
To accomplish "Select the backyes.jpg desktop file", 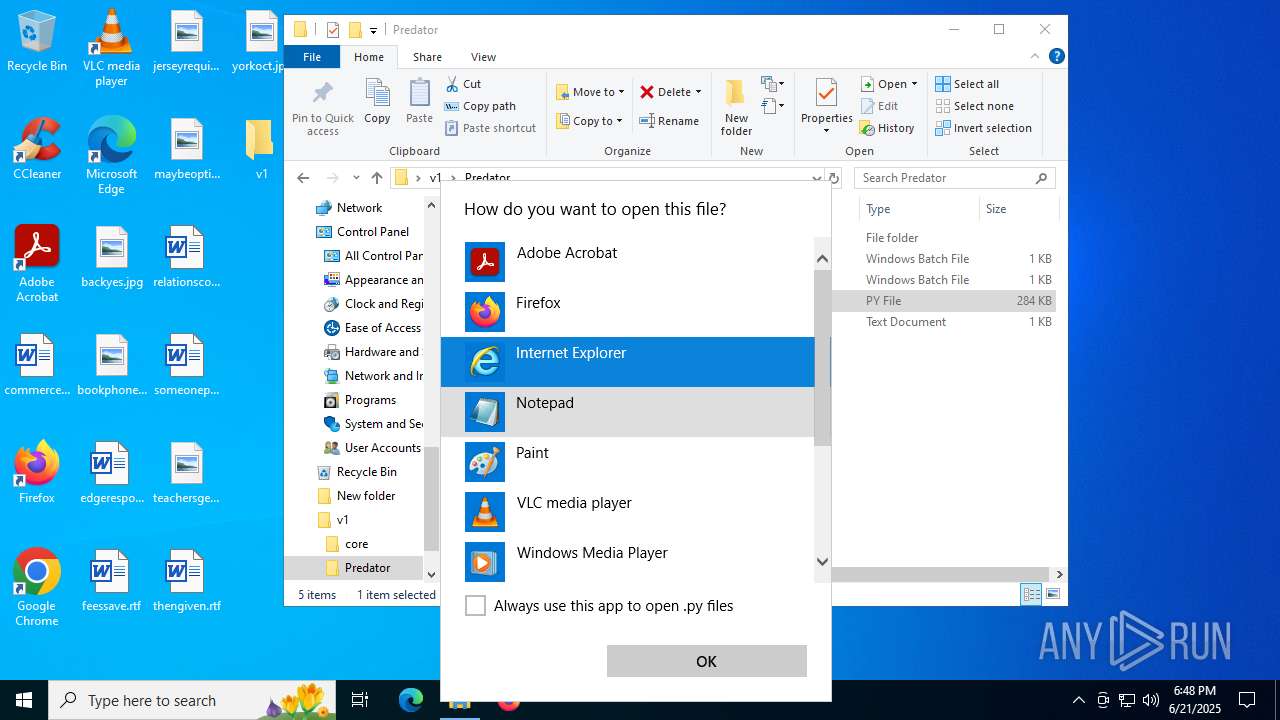I will (111, 257).
